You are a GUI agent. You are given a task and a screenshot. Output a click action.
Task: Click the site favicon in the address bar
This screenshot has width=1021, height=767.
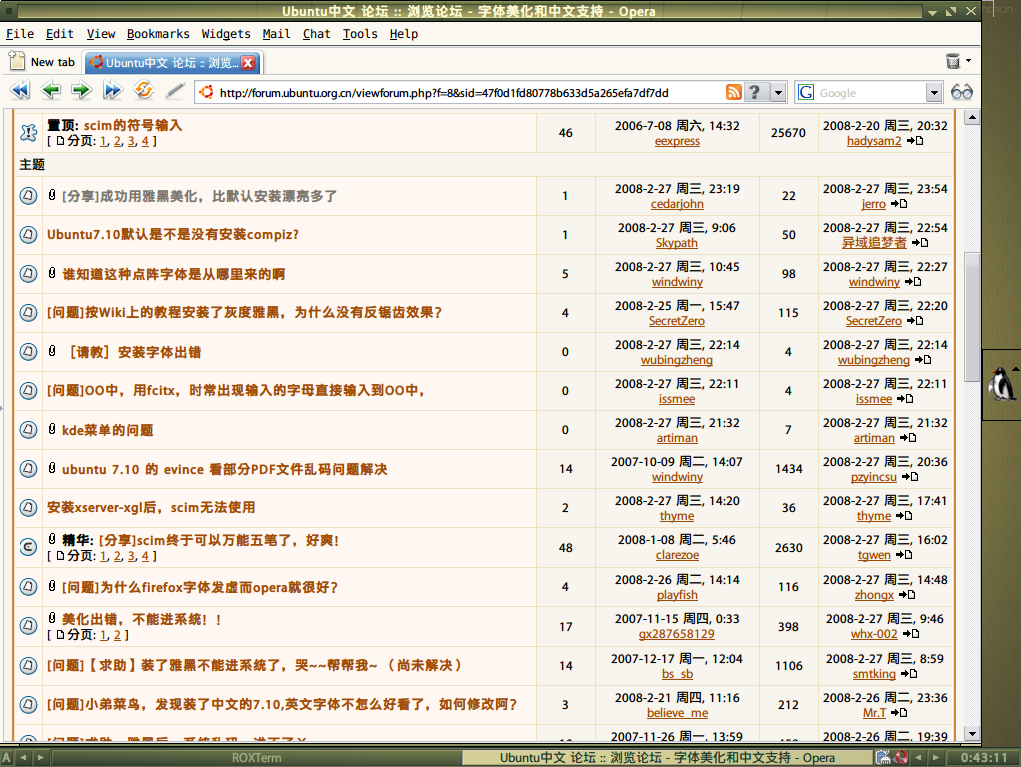click(x=206, y=92)
